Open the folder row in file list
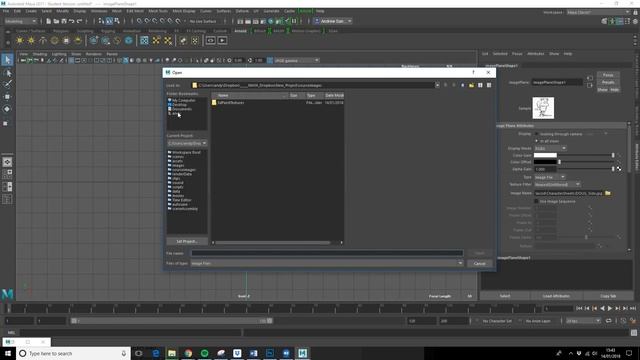 278,102
